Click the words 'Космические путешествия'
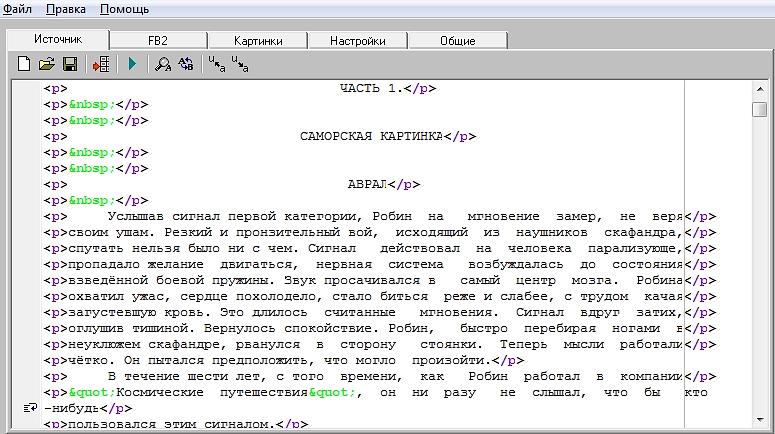The width and height of the screenshot is (775, 434). pyautogui.click(x=212, y=392)
